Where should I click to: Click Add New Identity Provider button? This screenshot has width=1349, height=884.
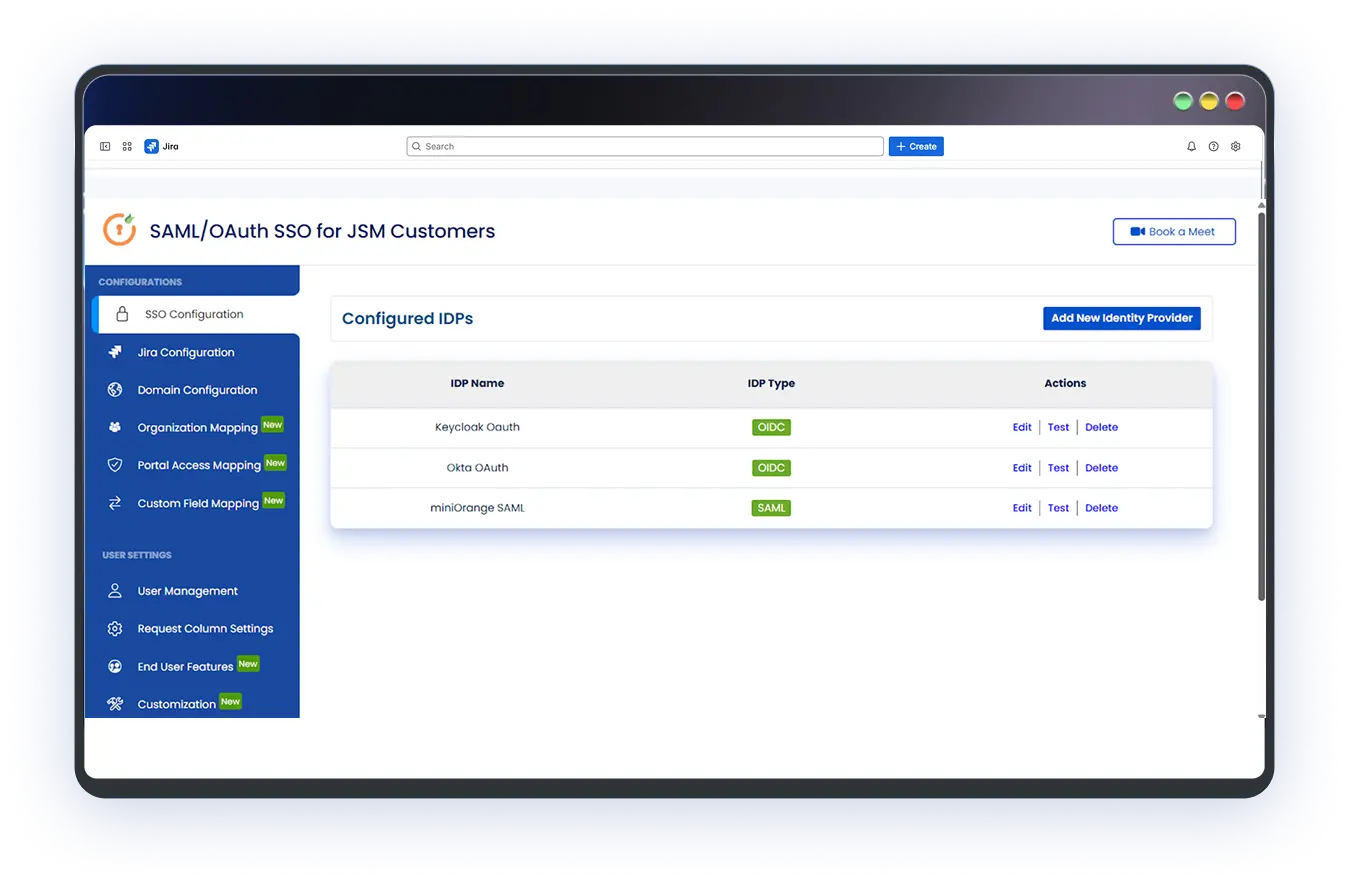pyautogui.click(x=1121, y=318)
